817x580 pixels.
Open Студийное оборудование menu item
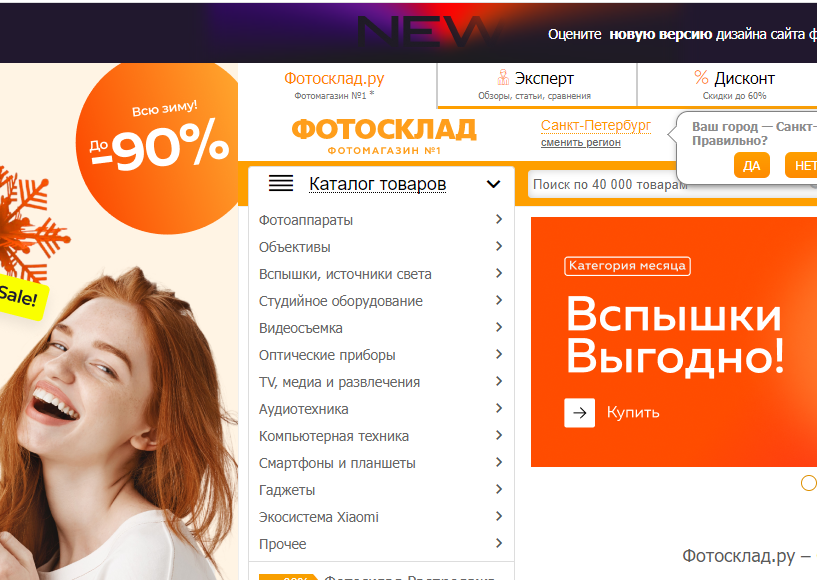coord(341,301)
